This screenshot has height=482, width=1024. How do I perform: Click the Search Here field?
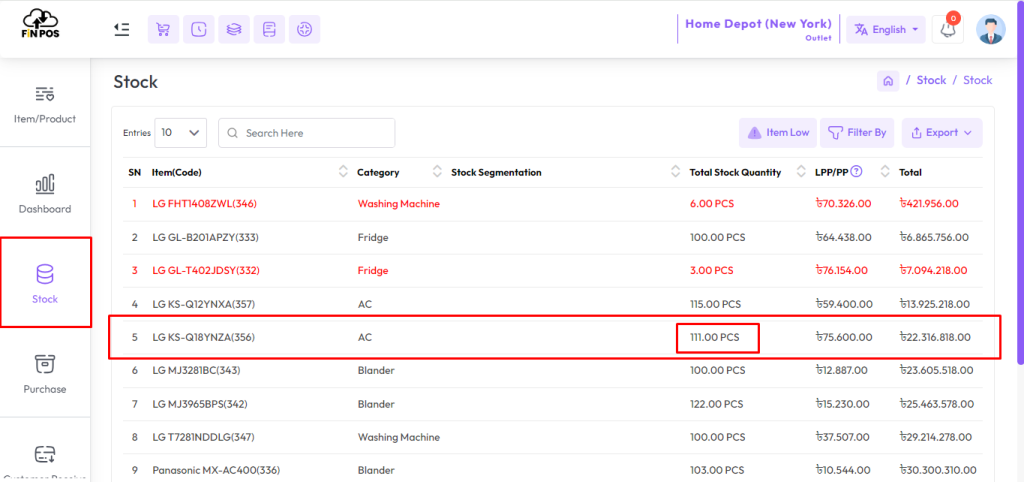[306, 133]
